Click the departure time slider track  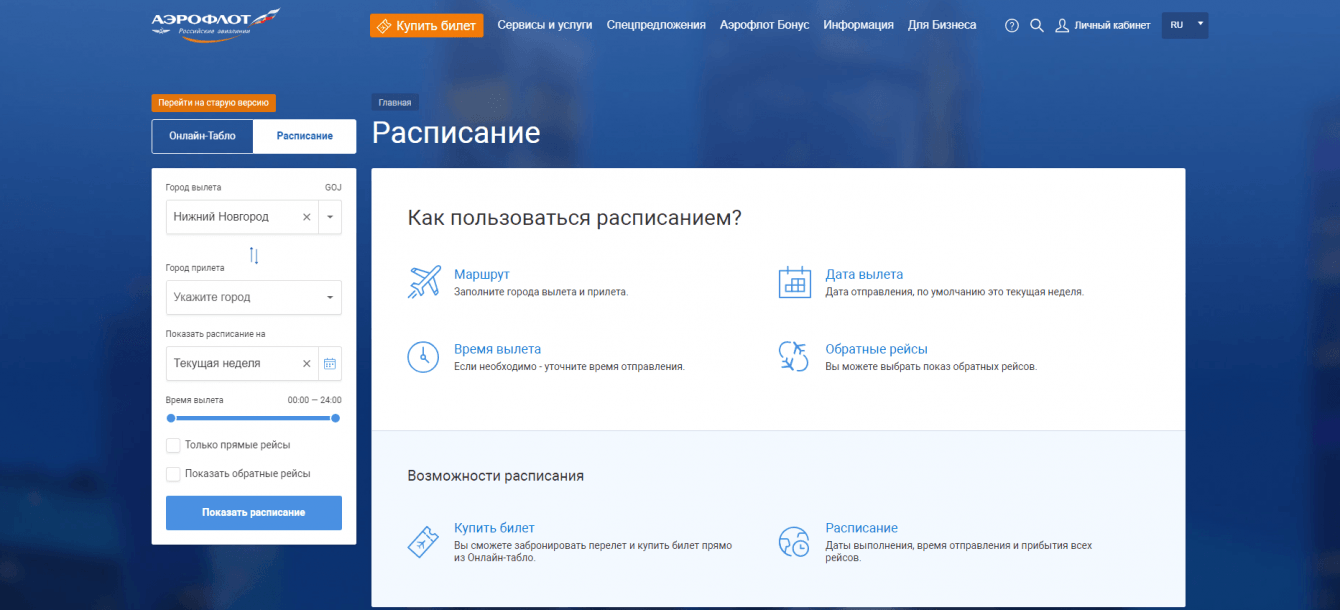253,418
